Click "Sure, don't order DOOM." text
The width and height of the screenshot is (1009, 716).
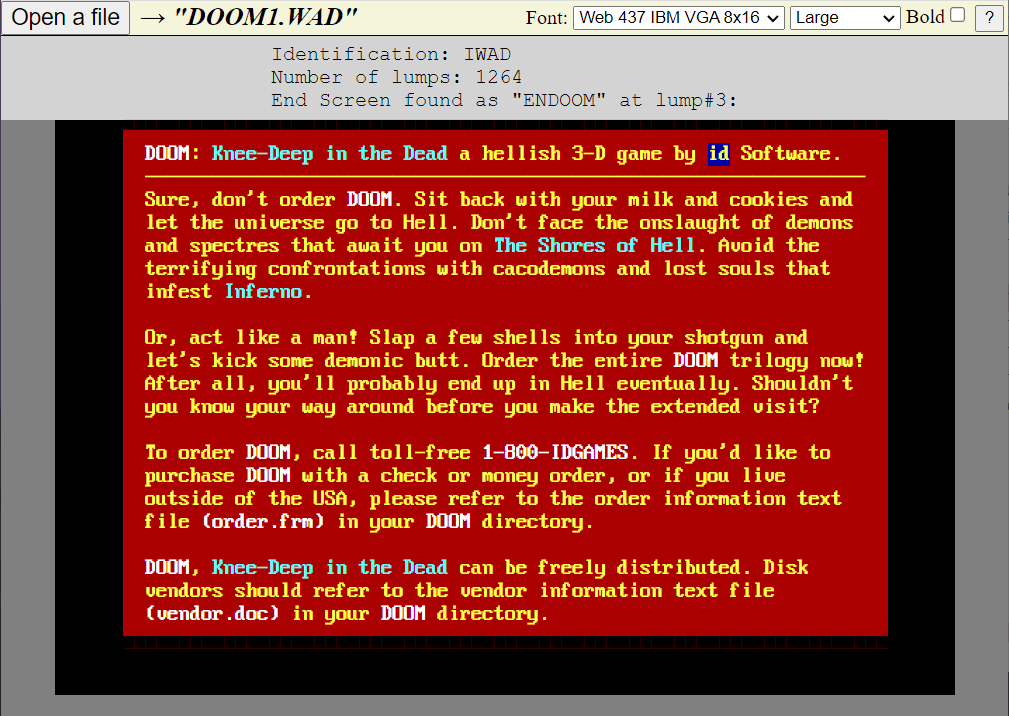coord(273,200)
